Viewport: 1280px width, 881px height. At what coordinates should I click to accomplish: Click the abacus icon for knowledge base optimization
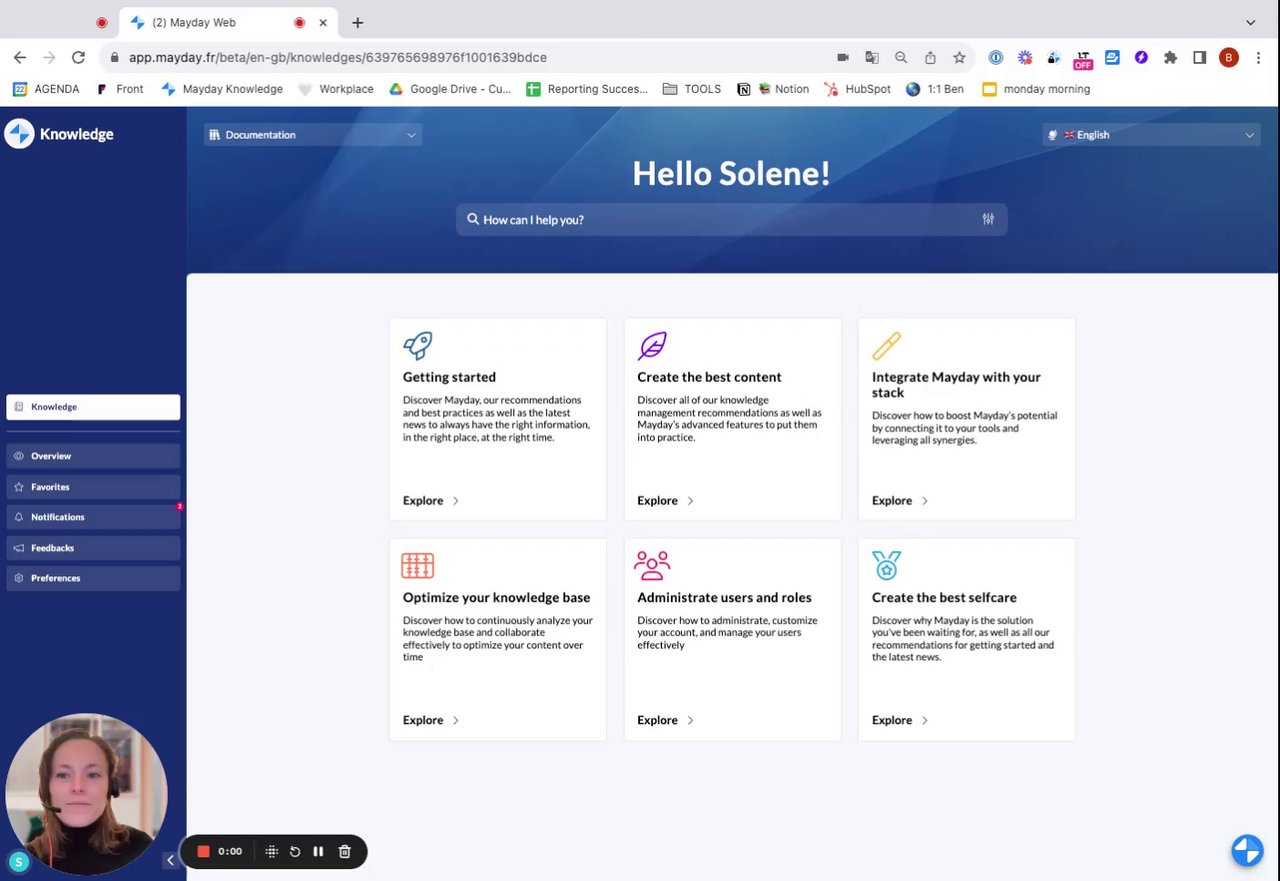[x=418, y=566]
